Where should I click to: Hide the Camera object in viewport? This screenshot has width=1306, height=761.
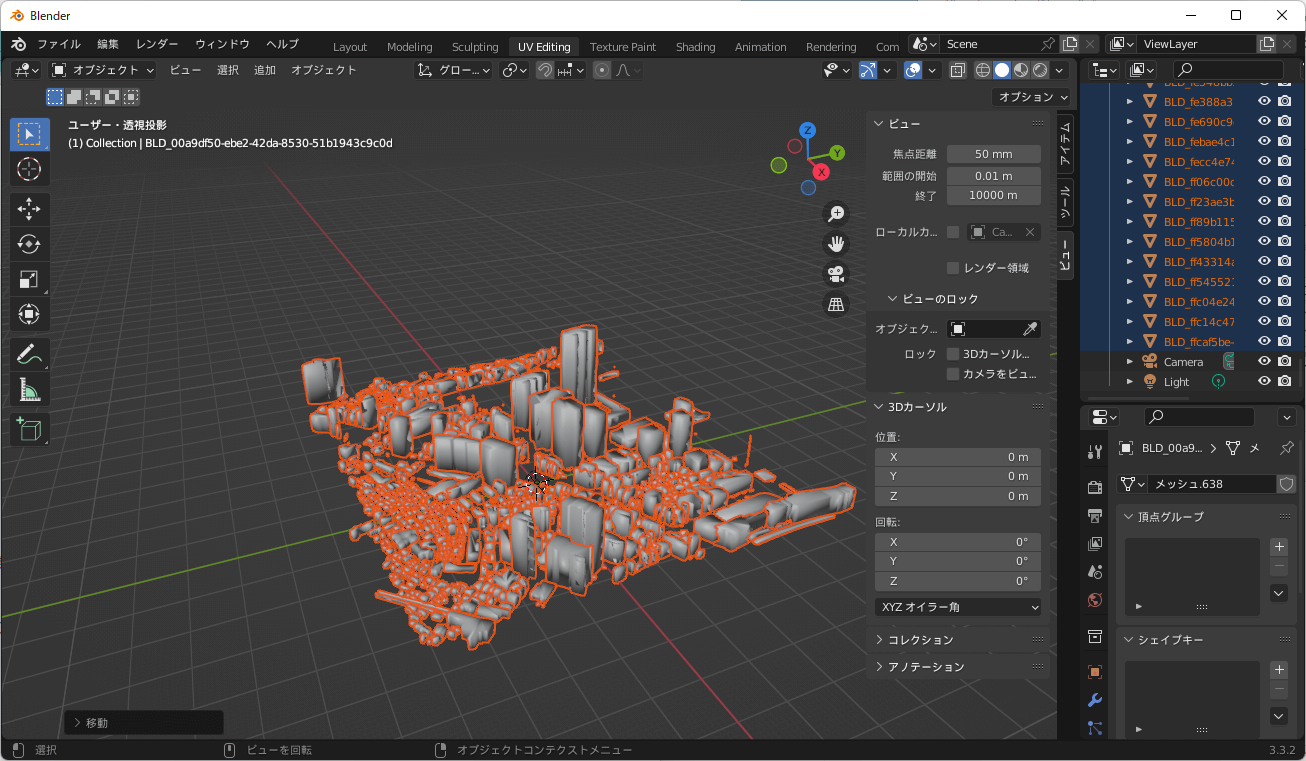pos(1264,361)
